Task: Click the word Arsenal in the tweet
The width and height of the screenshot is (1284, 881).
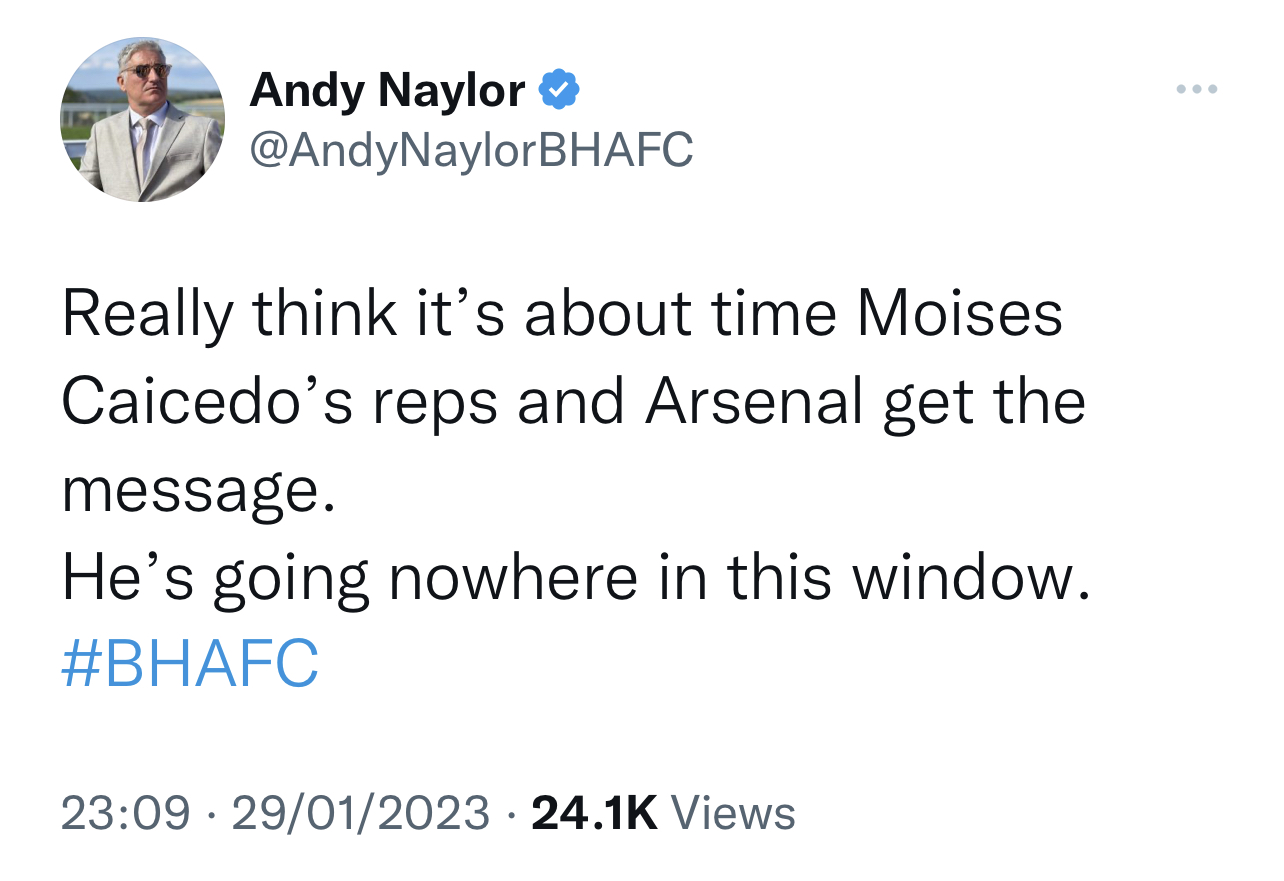Action: 754,401
